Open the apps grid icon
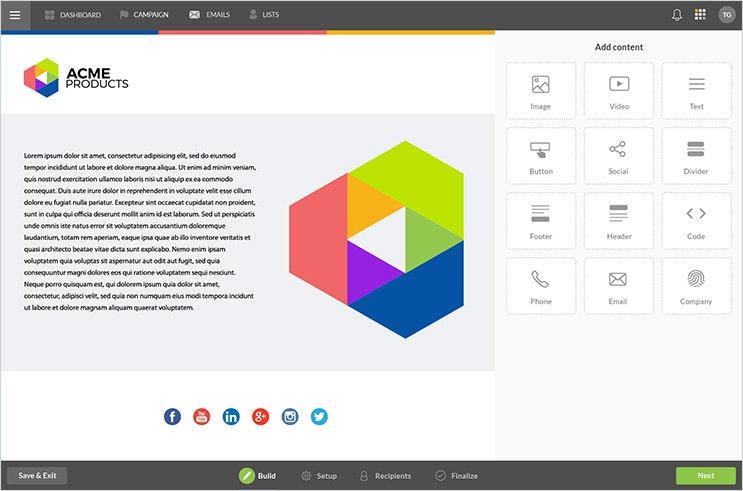743x491 pixels. pos(700,15)
